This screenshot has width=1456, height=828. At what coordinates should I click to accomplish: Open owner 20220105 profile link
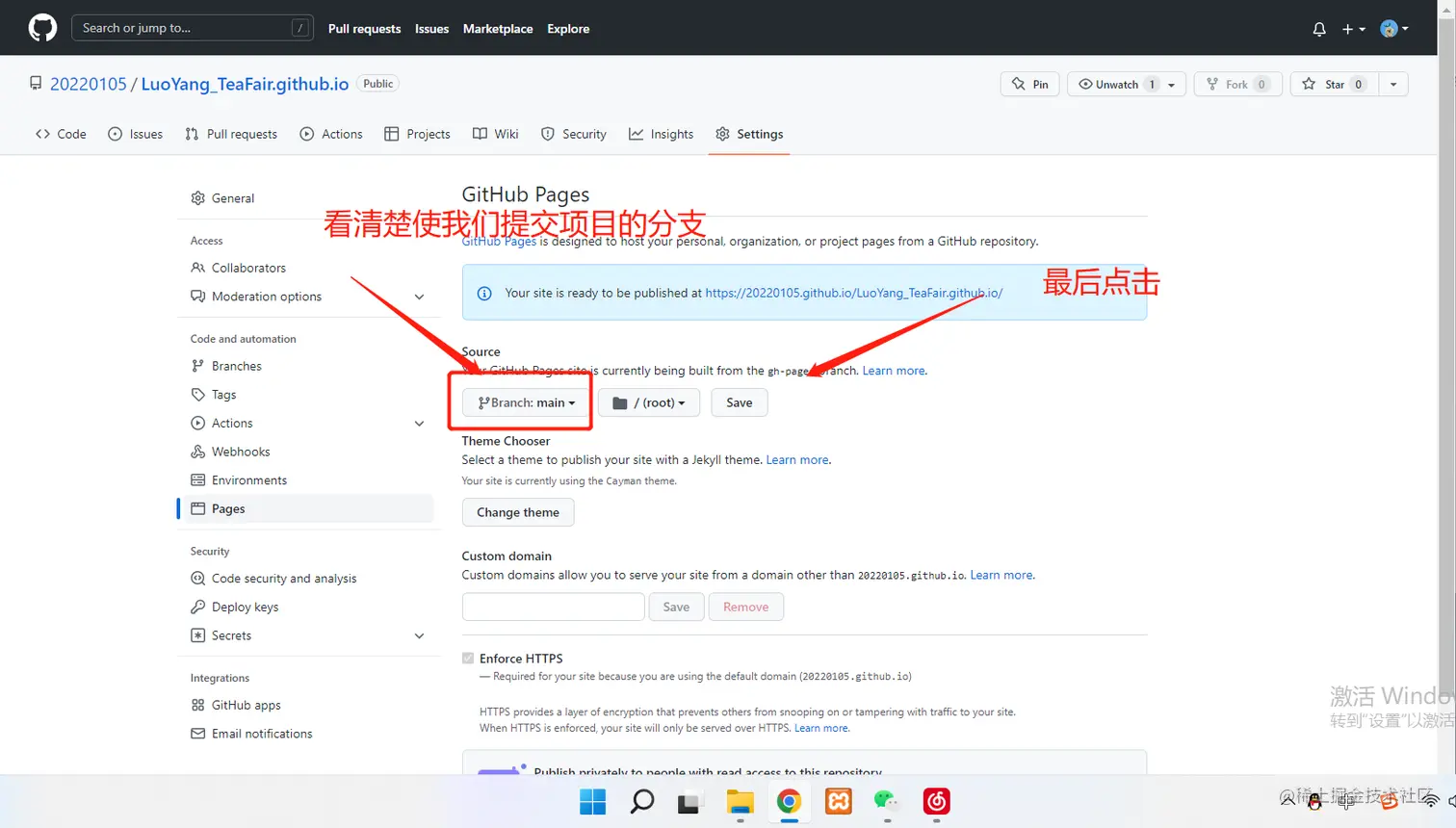pos(88,84)
